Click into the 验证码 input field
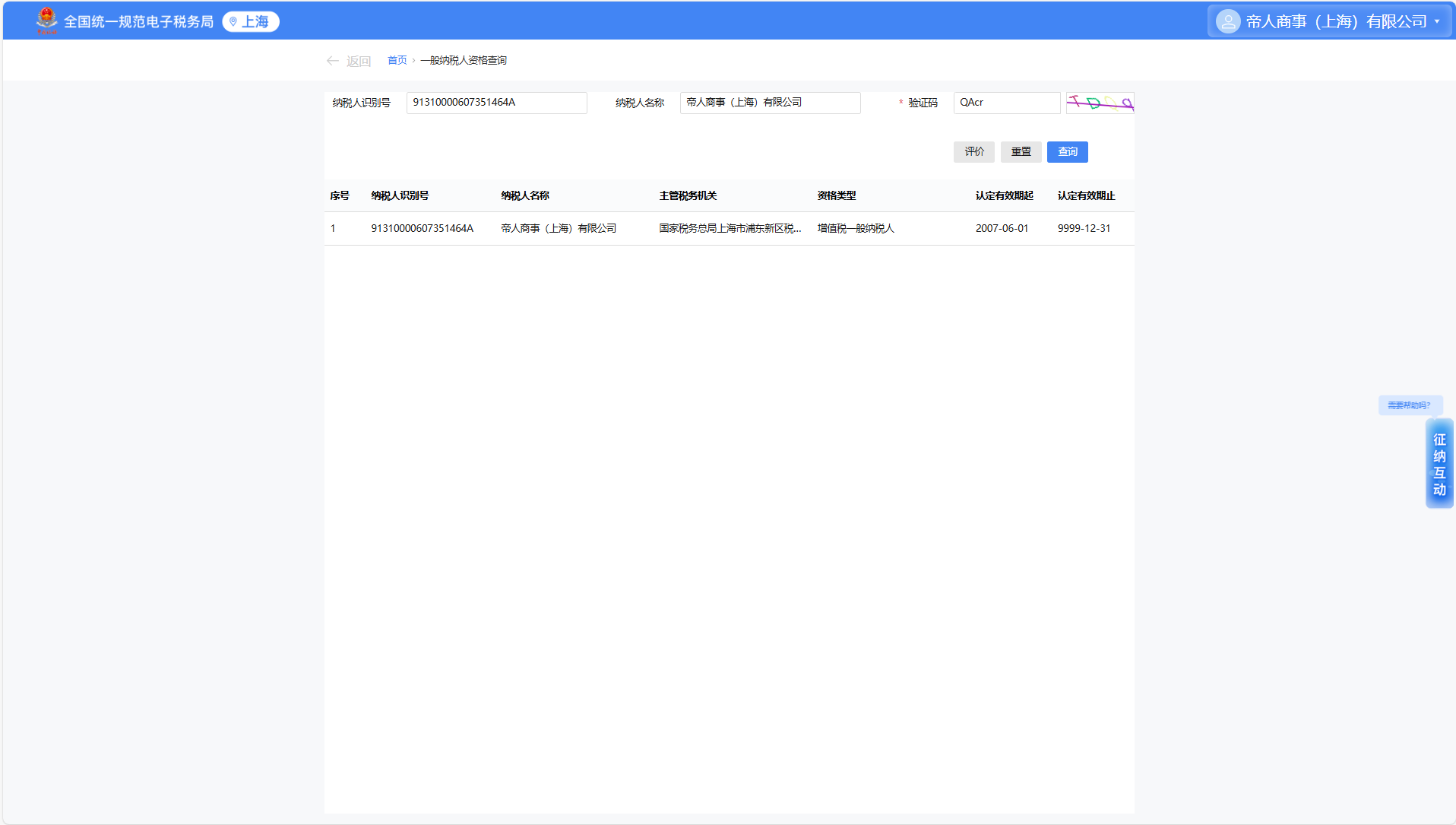The image size is (1456, 825). (1006, 103)
